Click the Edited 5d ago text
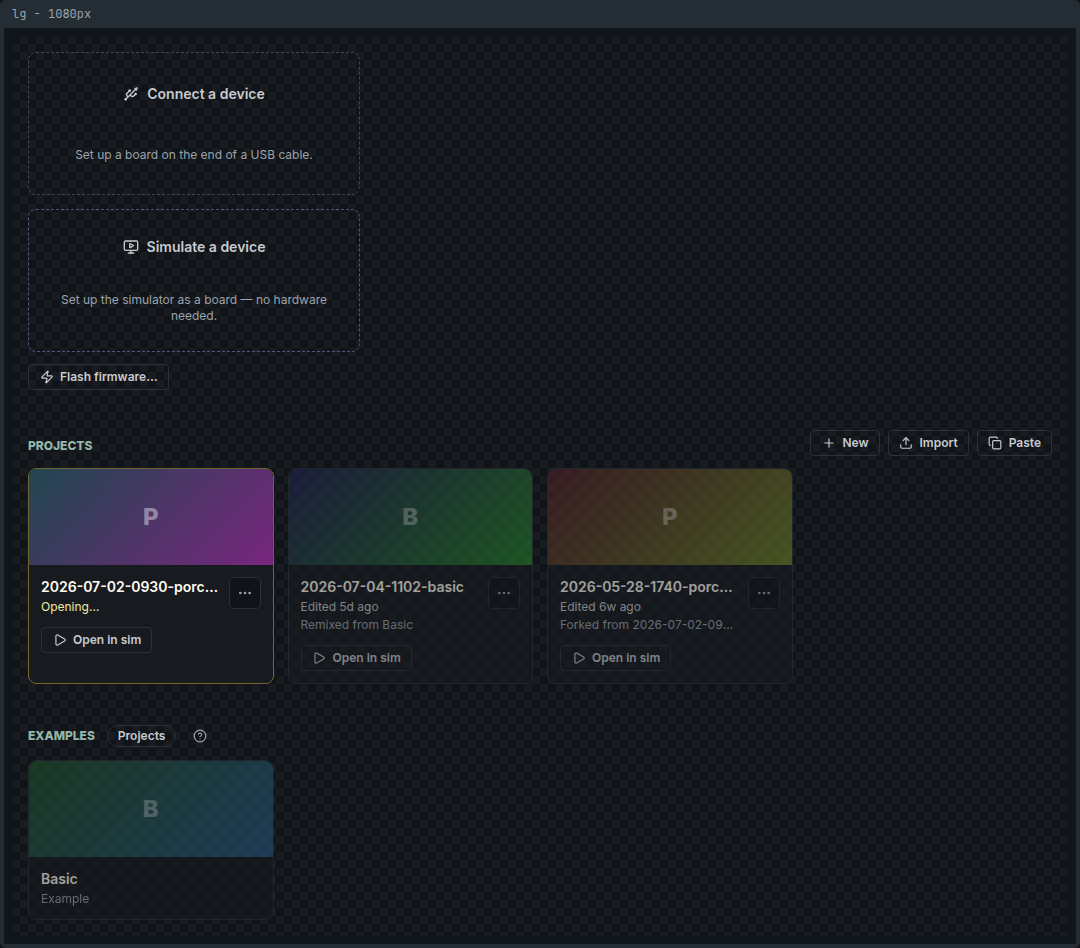1080x948 pixels. 339,607
